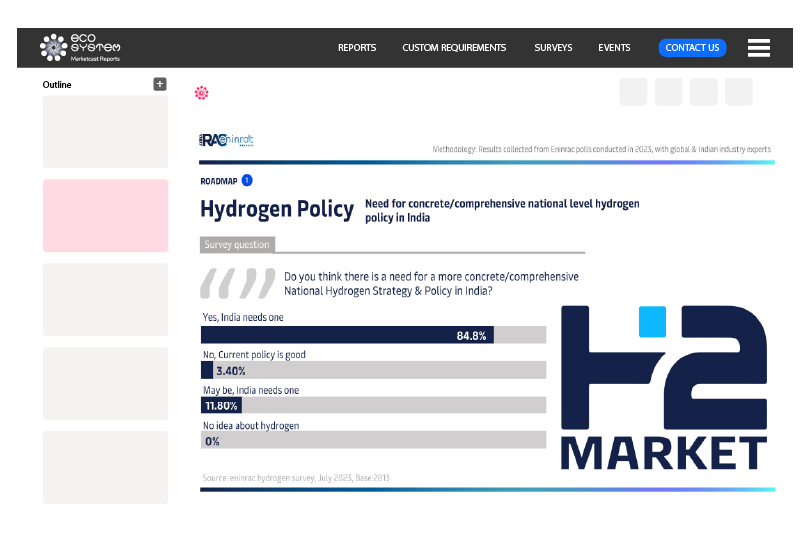Open the hamburger menu in the header
This screenshot has width=810, height=536.
pos(758,47)
